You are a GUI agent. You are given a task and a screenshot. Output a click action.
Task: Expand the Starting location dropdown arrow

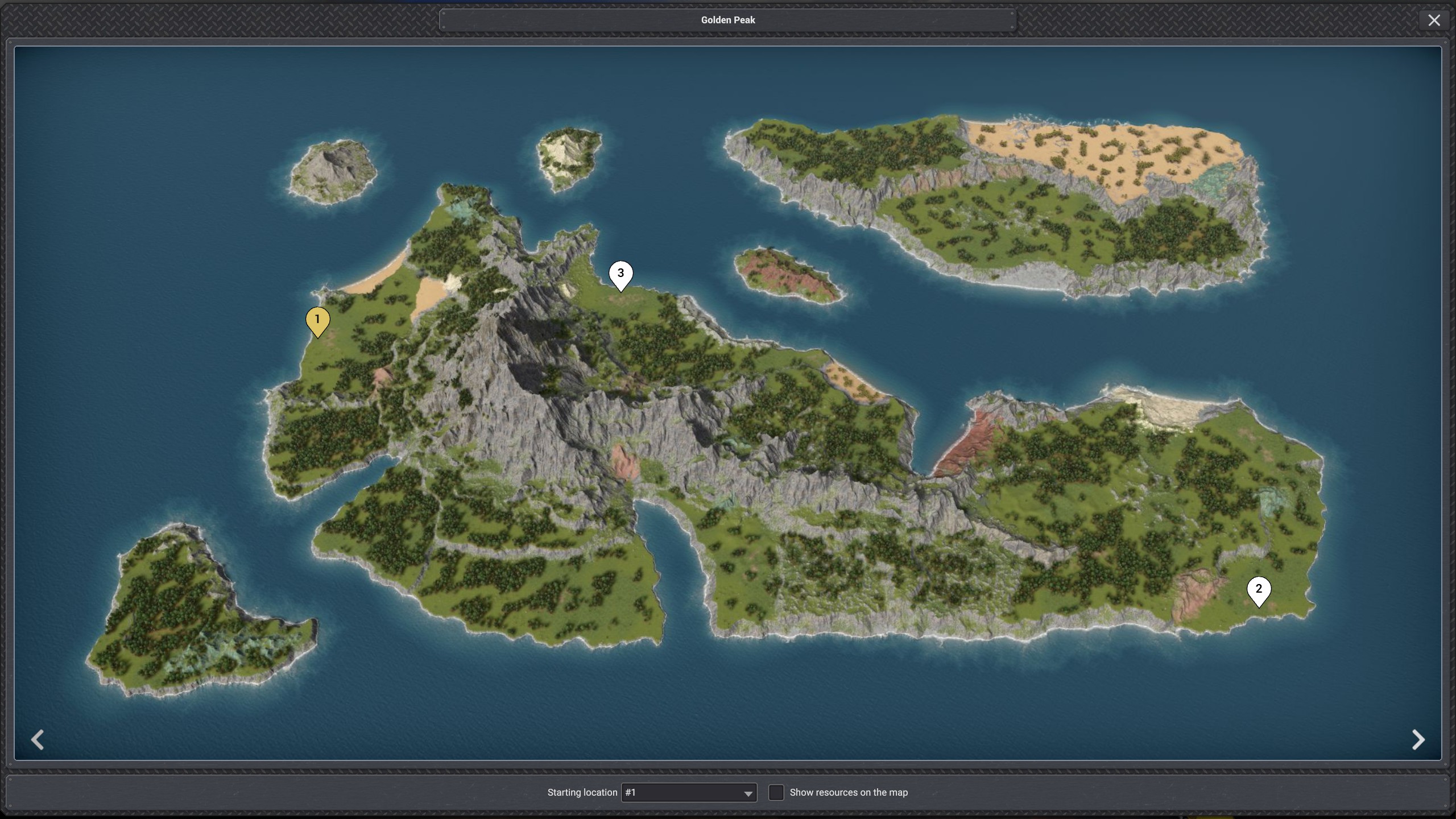click(x=748, y=793)
